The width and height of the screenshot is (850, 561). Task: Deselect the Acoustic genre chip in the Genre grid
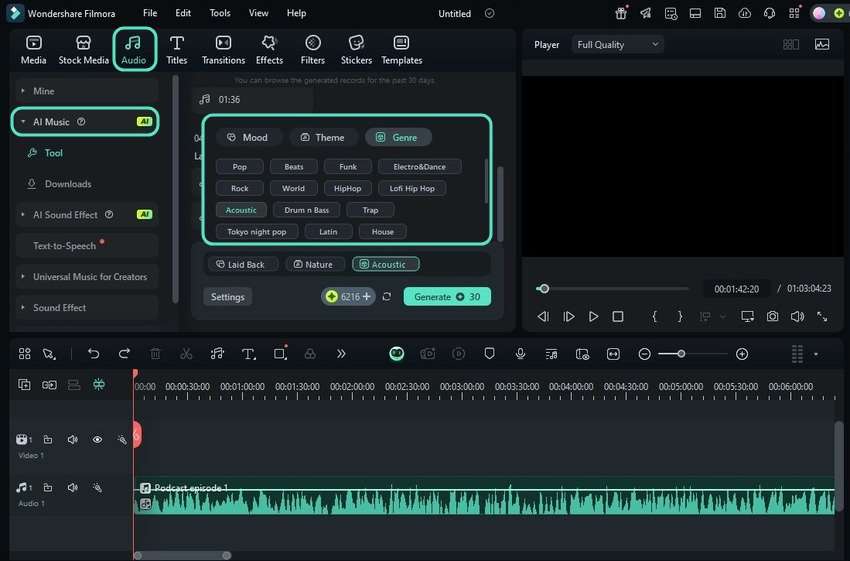tap(241, 210)
